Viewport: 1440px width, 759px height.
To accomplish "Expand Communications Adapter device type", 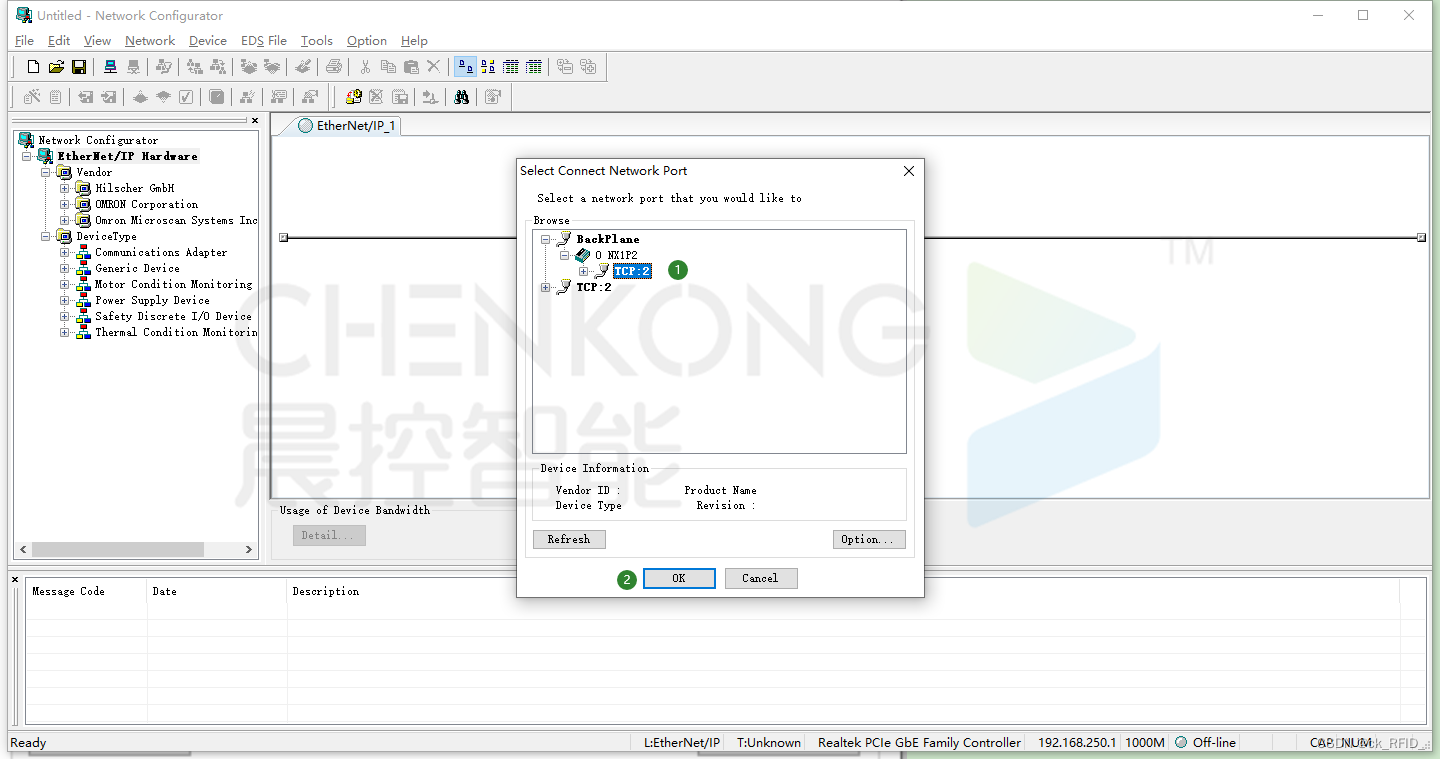I will [x=65, y=253].
